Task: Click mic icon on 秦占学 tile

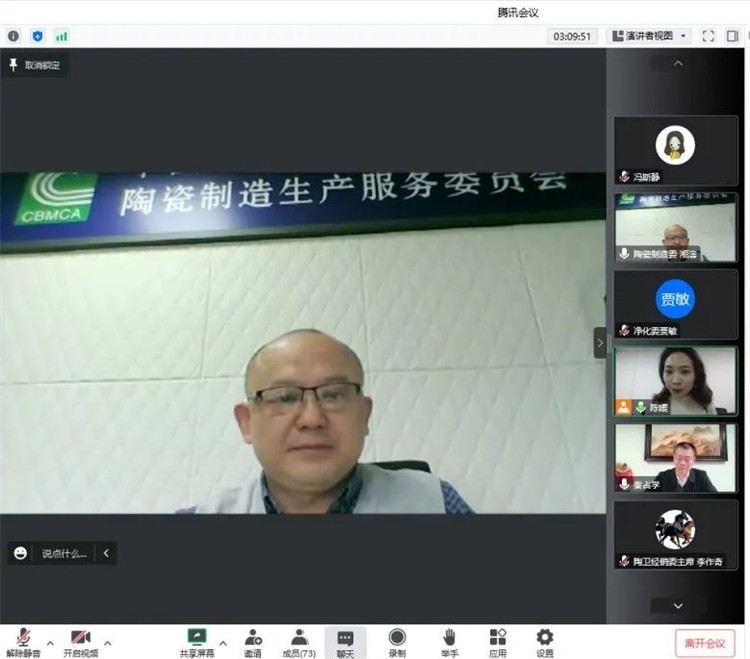Action: 624,484
